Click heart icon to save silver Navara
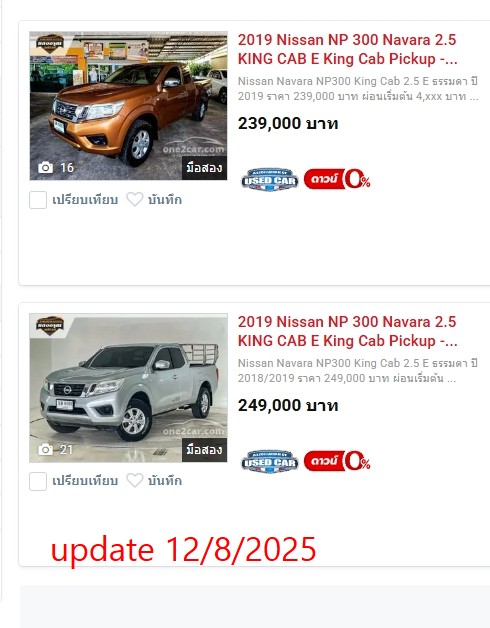490x628 pixels. click(x=135, y=481)
